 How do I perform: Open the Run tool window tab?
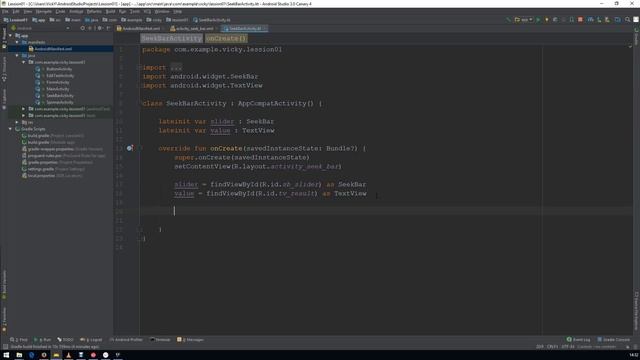click(x=42, y=340)
